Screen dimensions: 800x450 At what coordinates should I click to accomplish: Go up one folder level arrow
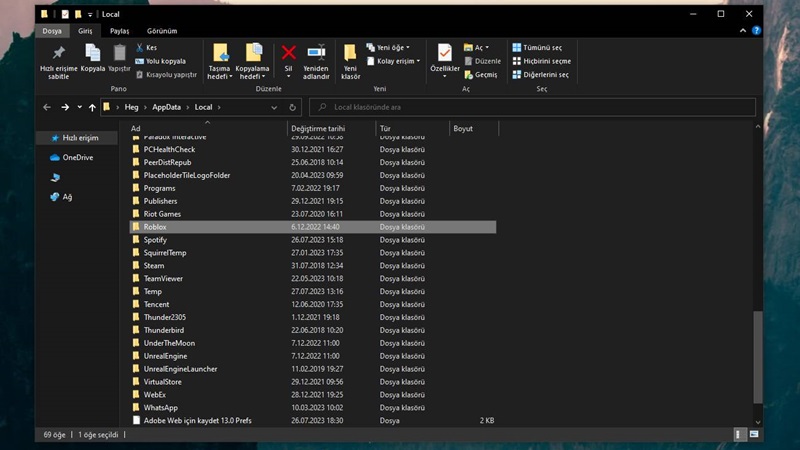click(x=92, y=107)
